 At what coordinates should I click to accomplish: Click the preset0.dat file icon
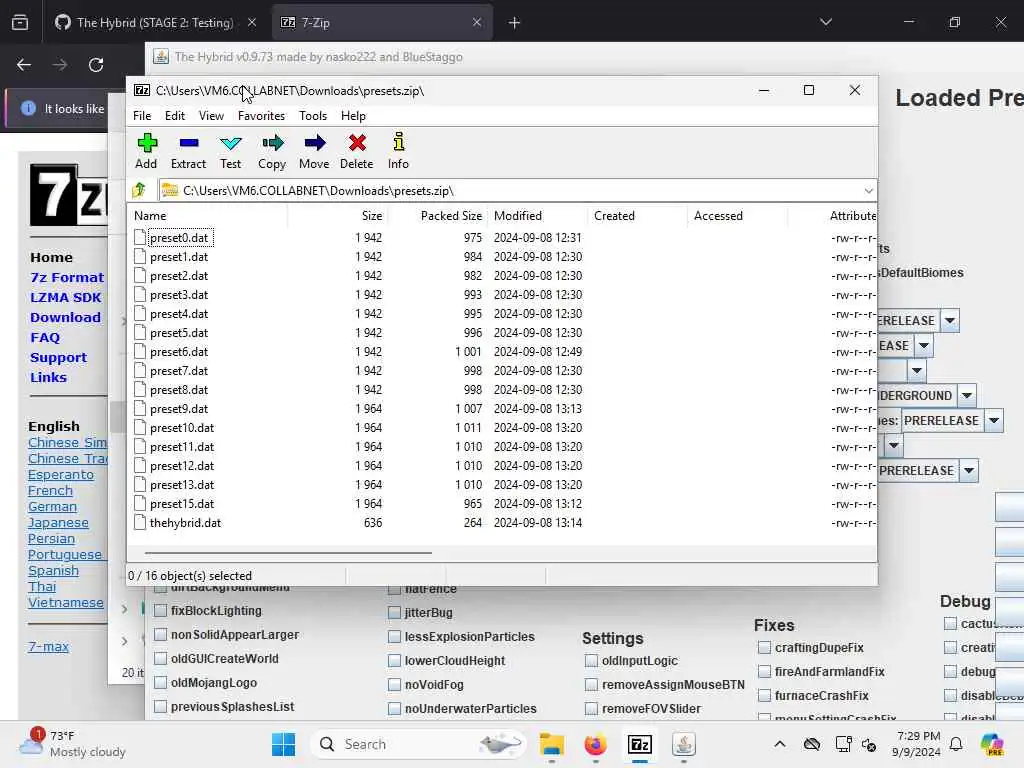[140, 237]
